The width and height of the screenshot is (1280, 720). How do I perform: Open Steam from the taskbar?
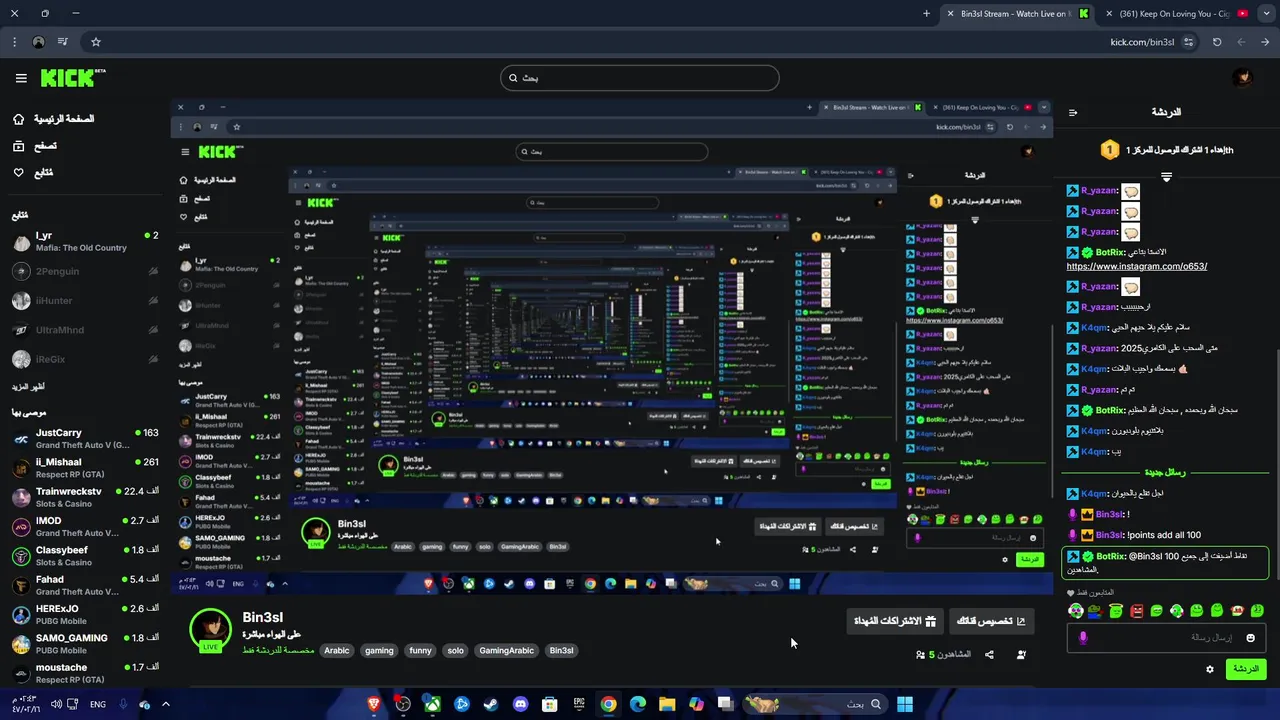[x=491, y=704]
